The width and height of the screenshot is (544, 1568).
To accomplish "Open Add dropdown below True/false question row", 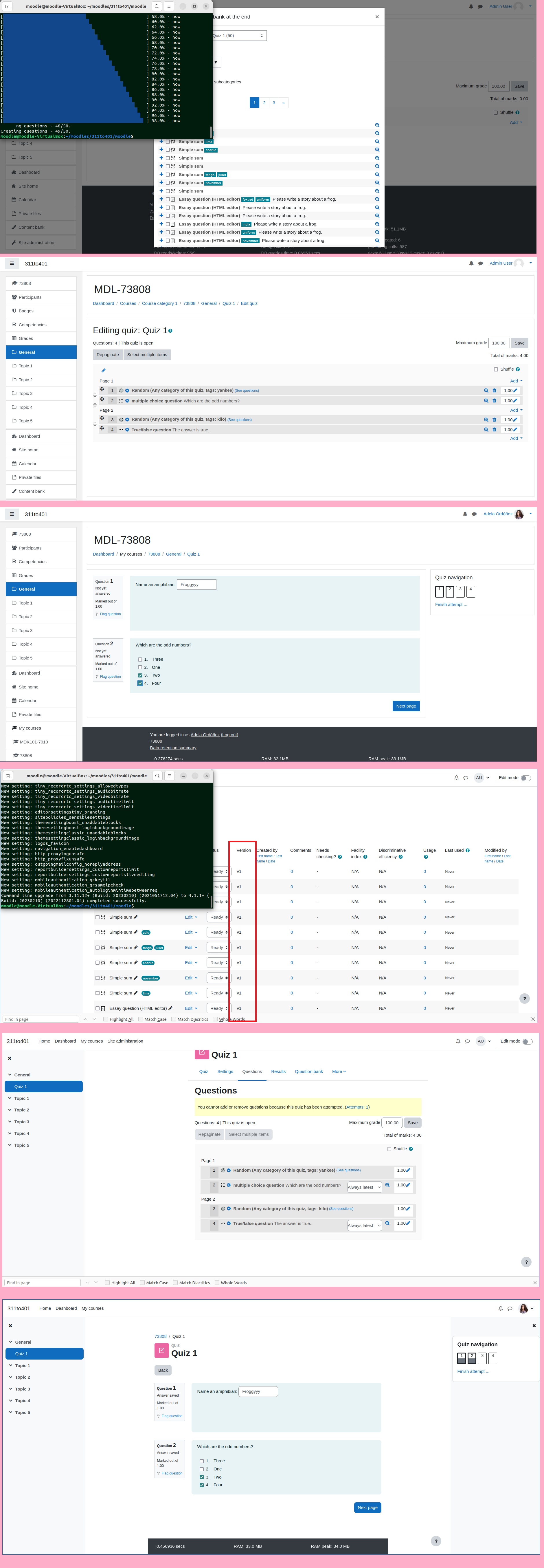I will 516,438.
